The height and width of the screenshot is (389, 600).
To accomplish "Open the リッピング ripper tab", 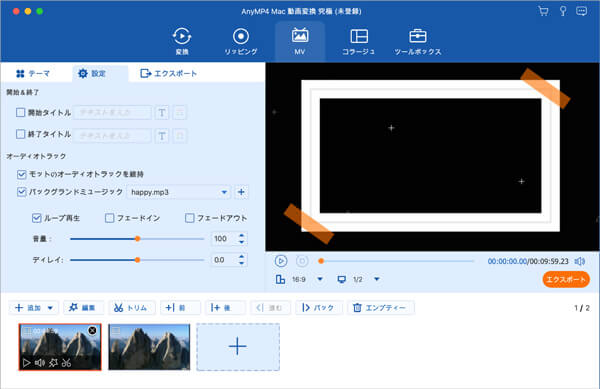I will [x=241, y=41].
